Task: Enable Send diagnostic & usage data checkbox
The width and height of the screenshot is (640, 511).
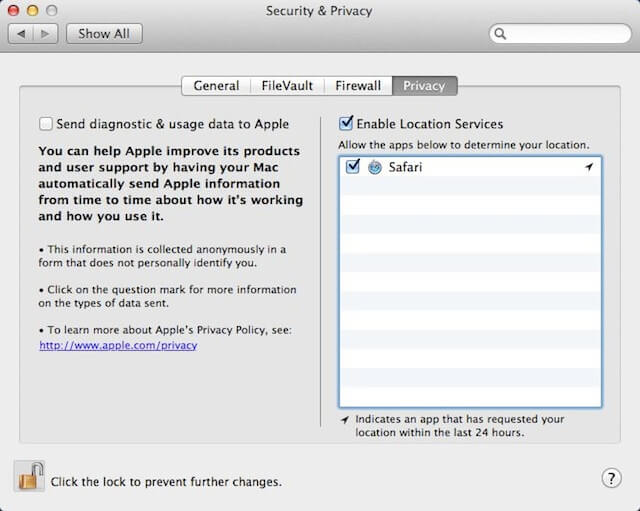Action: tap(46, 124)
